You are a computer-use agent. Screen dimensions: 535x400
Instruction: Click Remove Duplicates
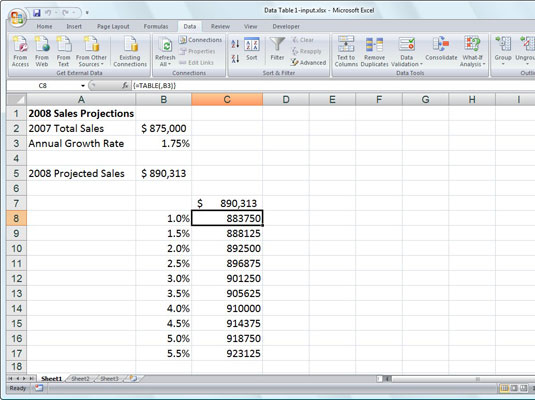[374, 52]
